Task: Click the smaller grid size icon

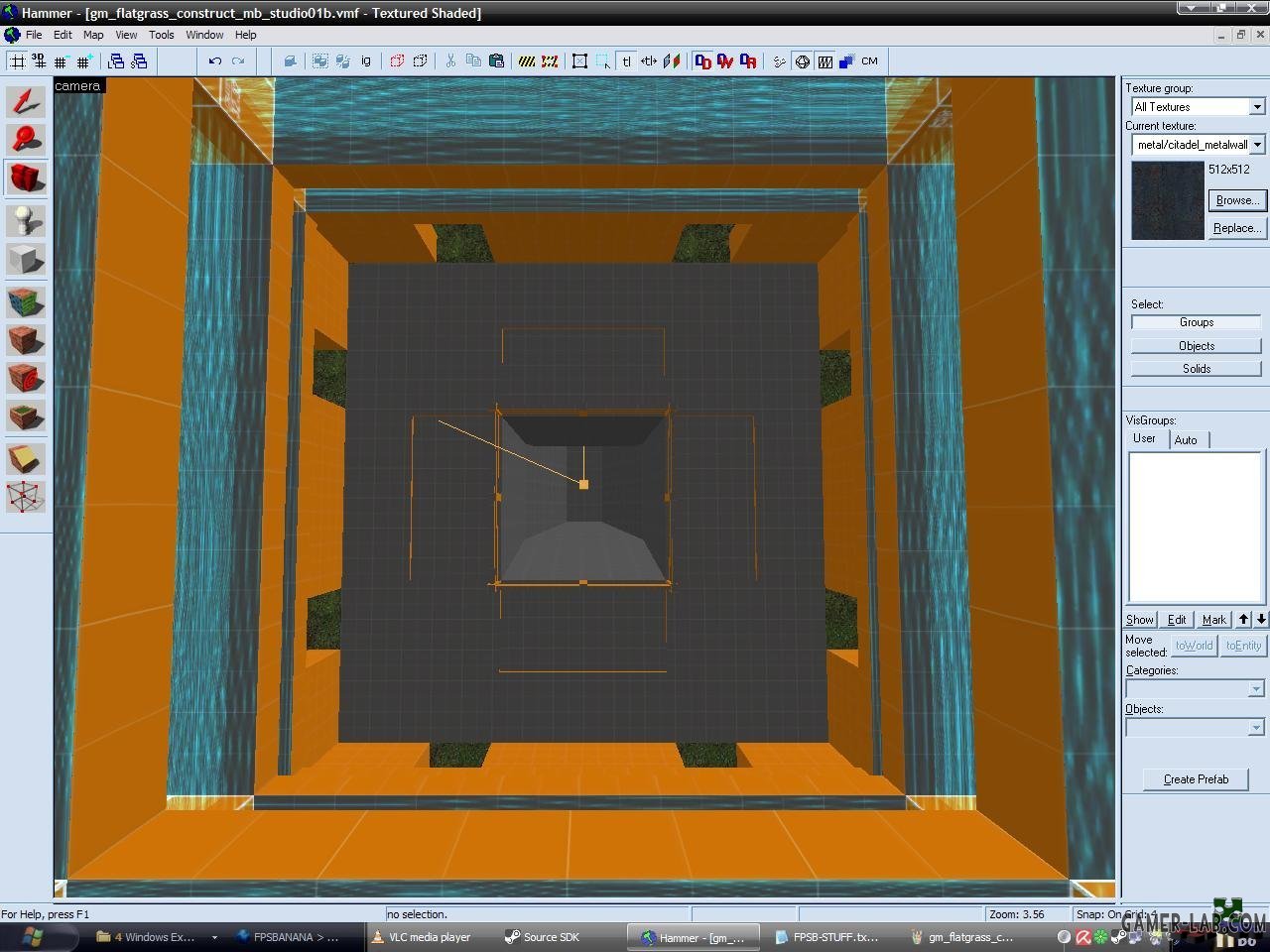Action: tap(61, 61)
